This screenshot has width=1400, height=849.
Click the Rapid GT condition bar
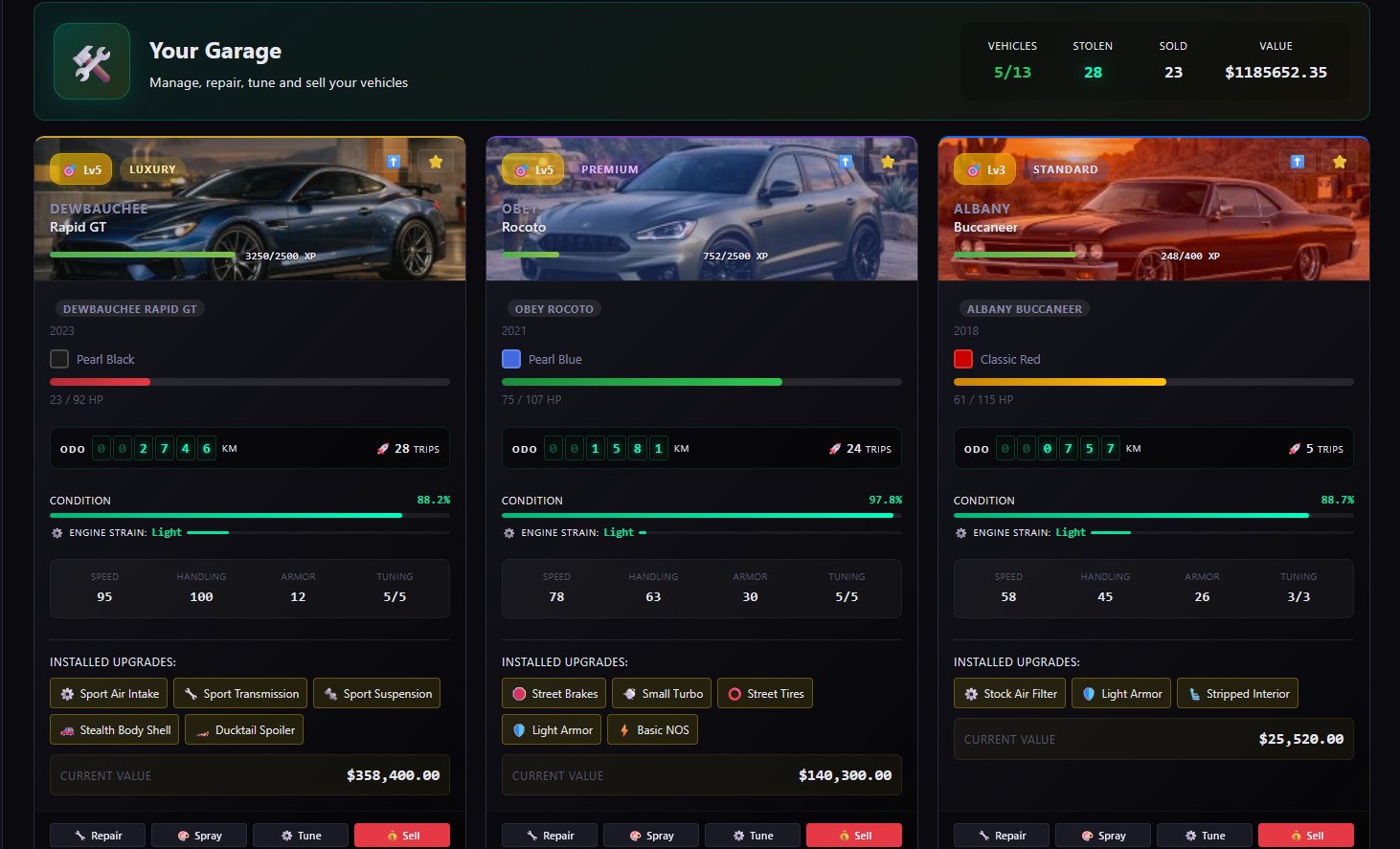[x=249, y=515]
